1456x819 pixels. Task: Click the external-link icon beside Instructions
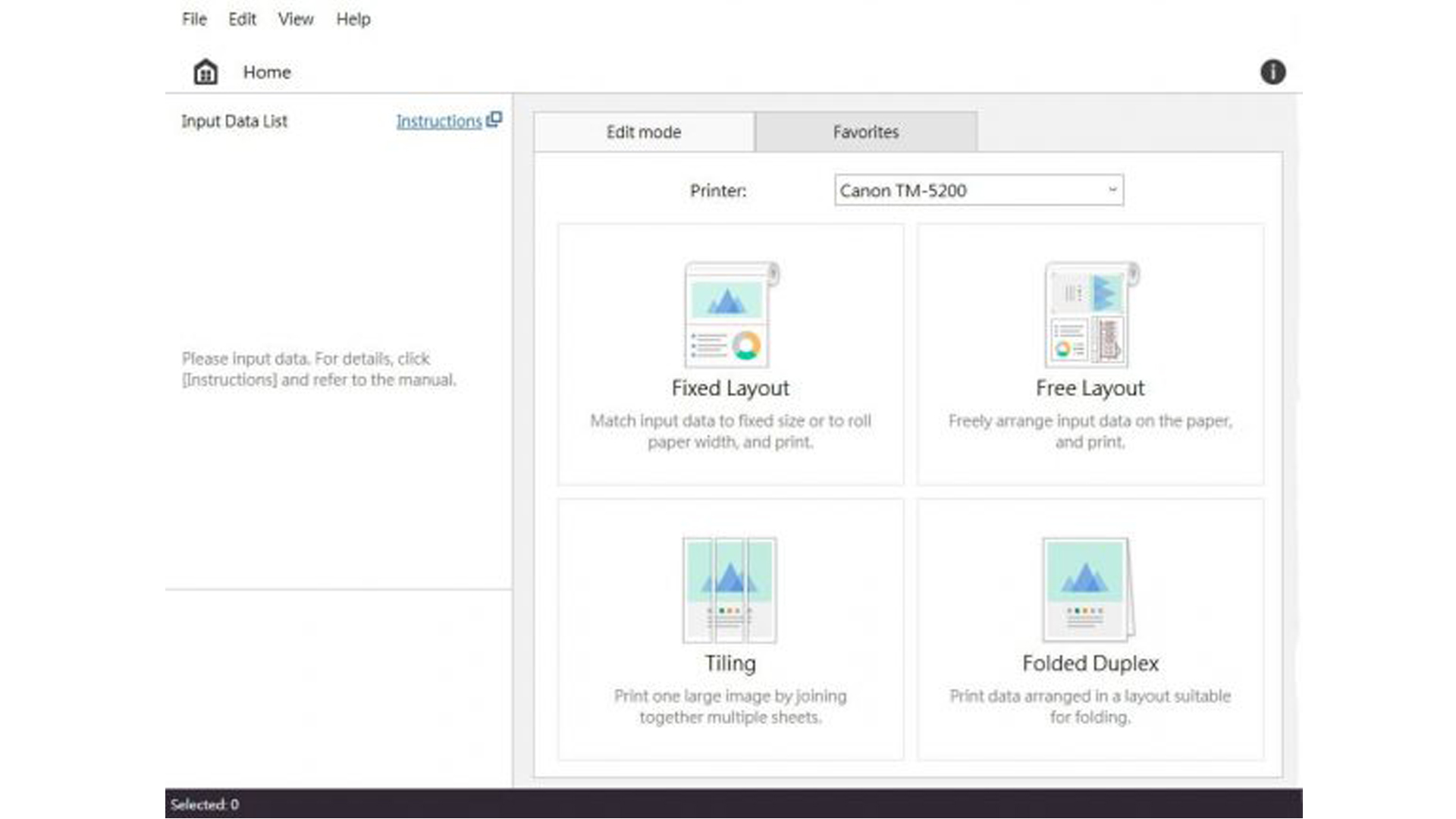[494, 120]
